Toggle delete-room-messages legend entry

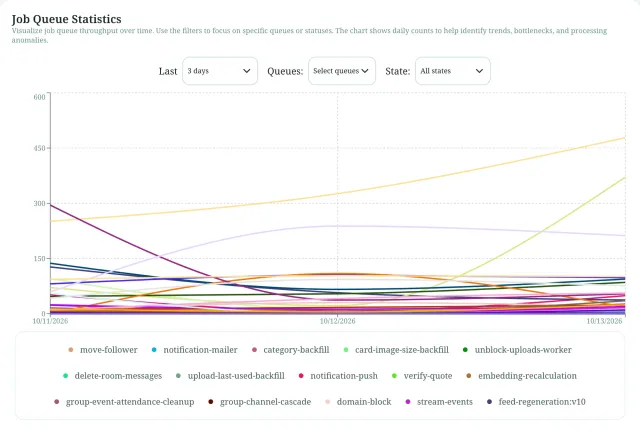click(112, 376)
